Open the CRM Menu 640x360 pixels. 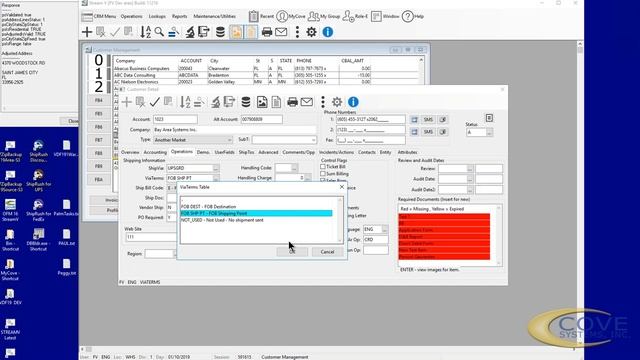(x=104, y=16)
